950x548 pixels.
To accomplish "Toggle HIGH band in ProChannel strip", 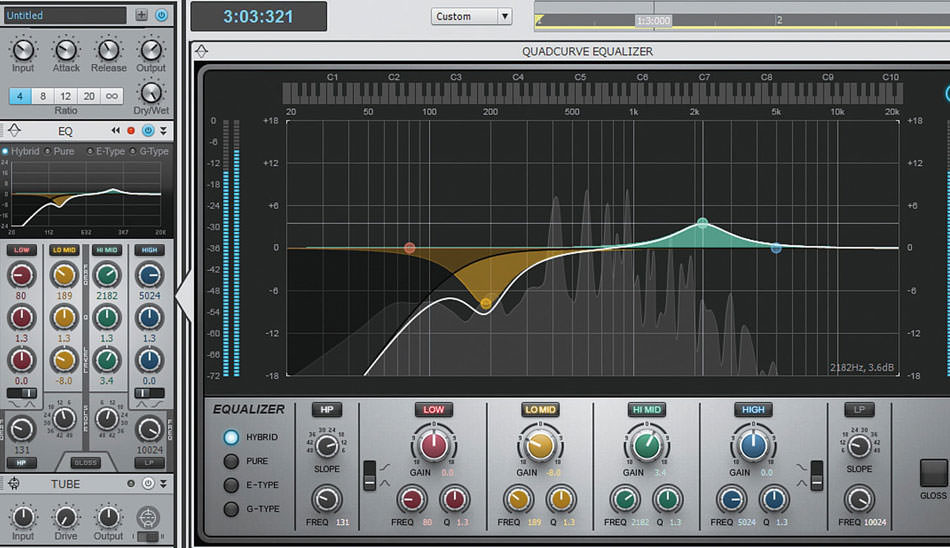I will 149,250.
